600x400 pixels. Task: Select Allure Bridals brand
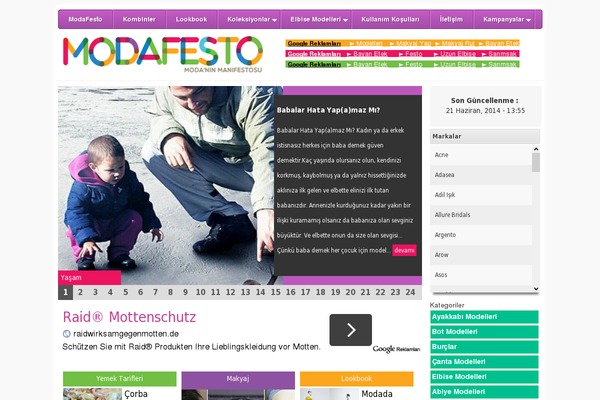[481, 215]
